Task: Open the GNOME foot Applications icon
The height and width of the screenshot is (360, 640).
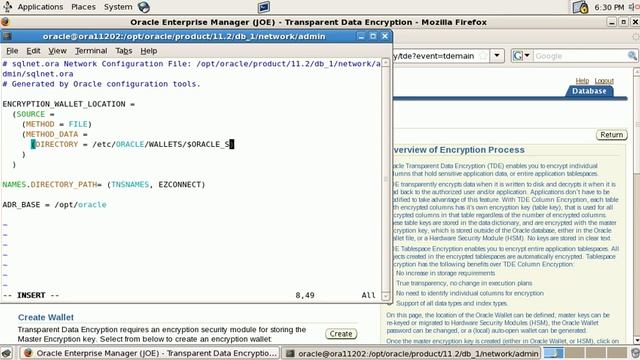Action: (x=7, y=7)
